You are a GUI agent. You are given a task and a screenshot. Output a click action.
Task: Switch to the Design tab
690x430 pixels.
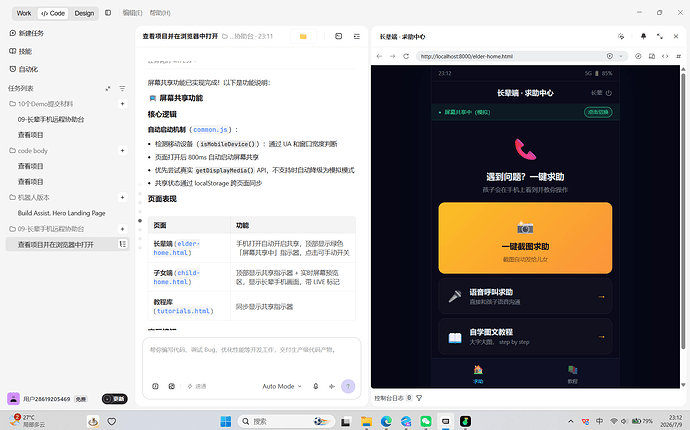coord(84,13)
